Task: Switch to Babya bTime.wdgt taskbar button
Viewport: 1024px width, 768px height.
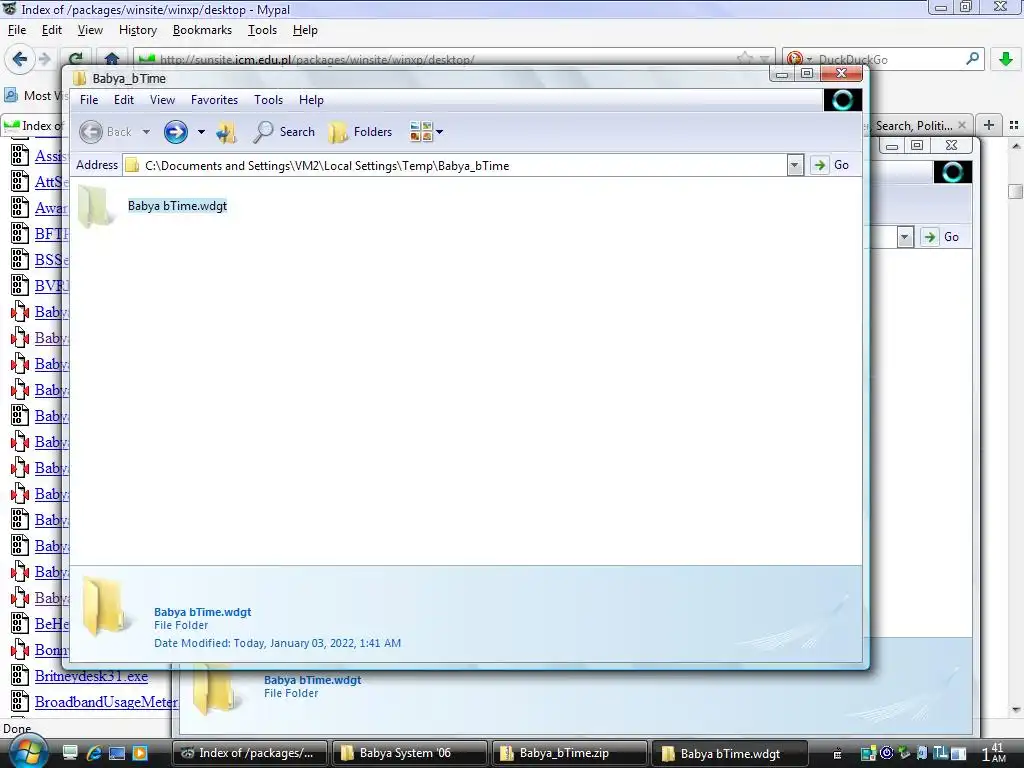Action: coord(730,753)
